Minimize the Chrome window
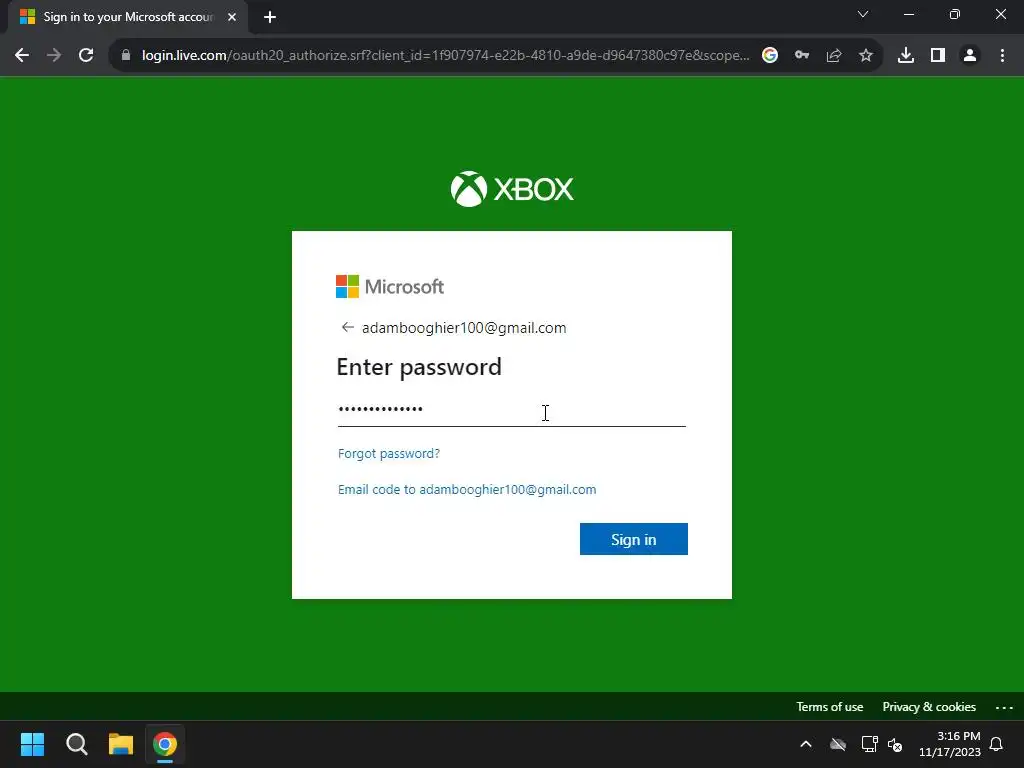The width and height of the screenshot is (1024, 768). click(x=909, y=14)
